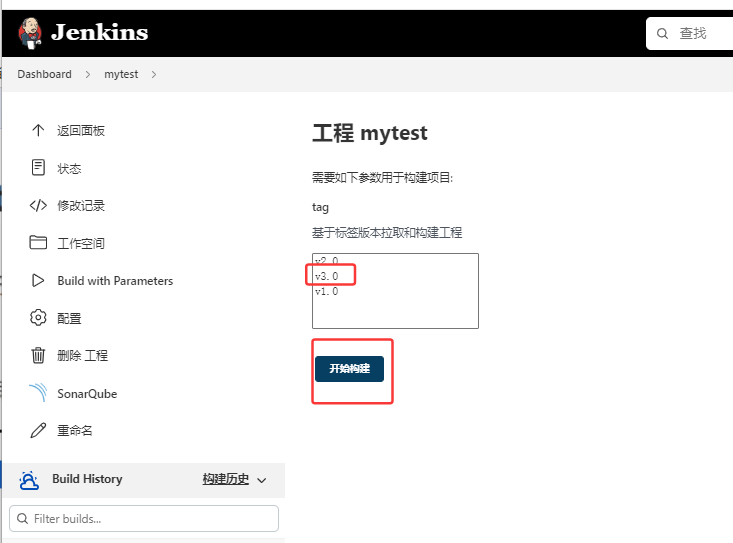
Task: Open the 修改记录 sidebar item
Action: point(81,206)
